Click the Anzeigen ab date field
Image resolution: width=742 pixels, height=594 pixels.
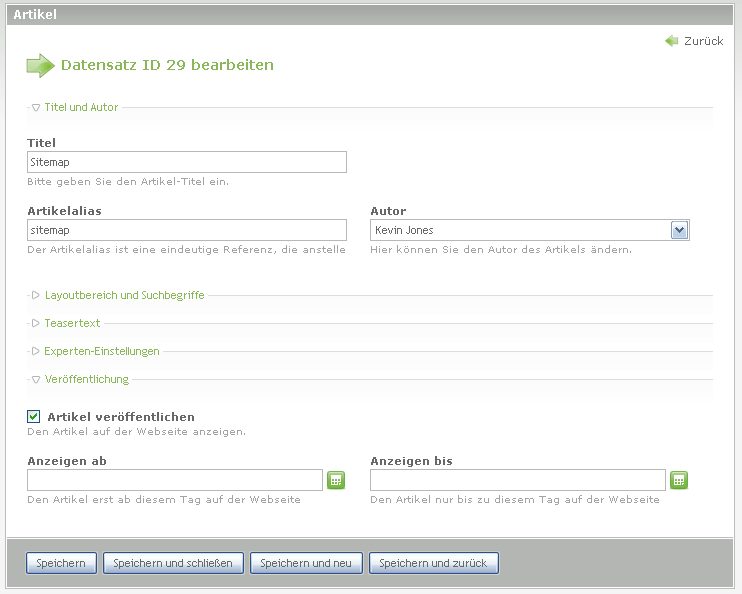174,480
